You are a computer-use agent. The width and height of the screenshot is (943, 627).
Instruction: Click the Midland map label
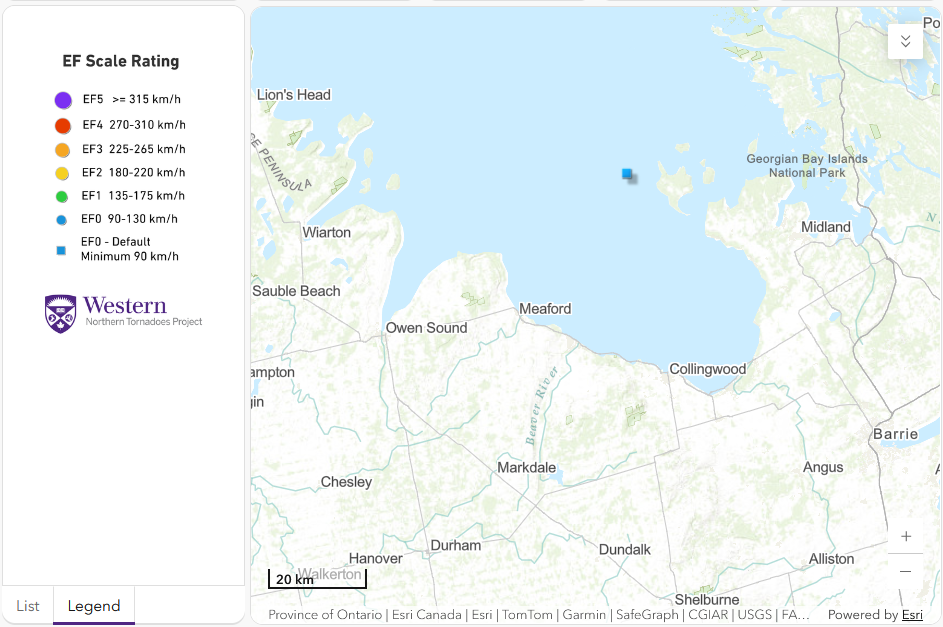(826, 227)
